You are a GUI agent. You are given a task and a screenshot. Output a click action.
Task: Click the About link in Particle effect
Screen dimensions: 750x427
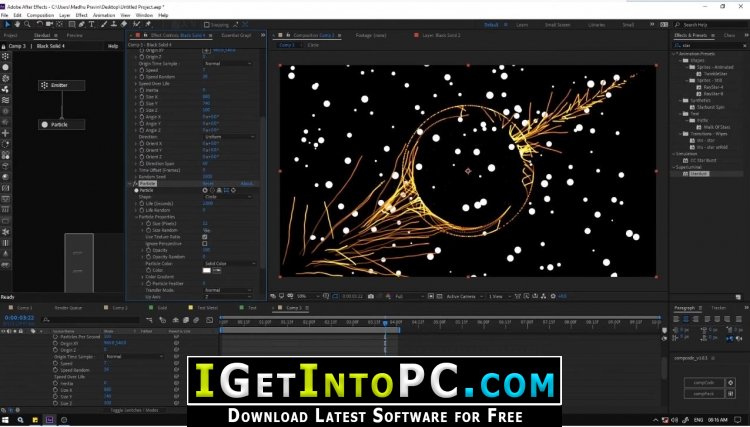pos(246,184)
